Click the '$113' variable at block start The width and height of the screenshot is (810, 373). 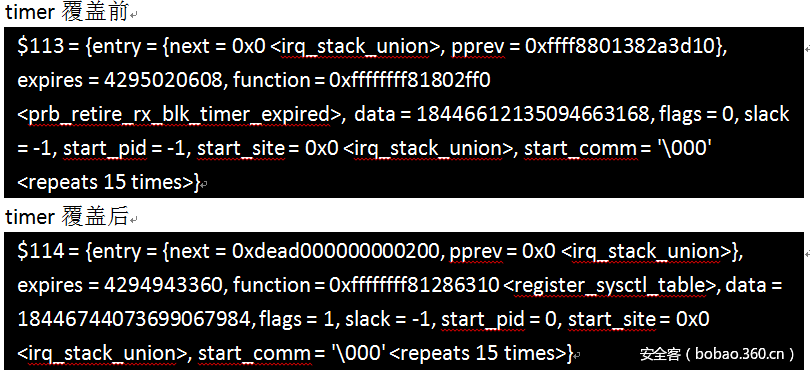coord(40,46)
